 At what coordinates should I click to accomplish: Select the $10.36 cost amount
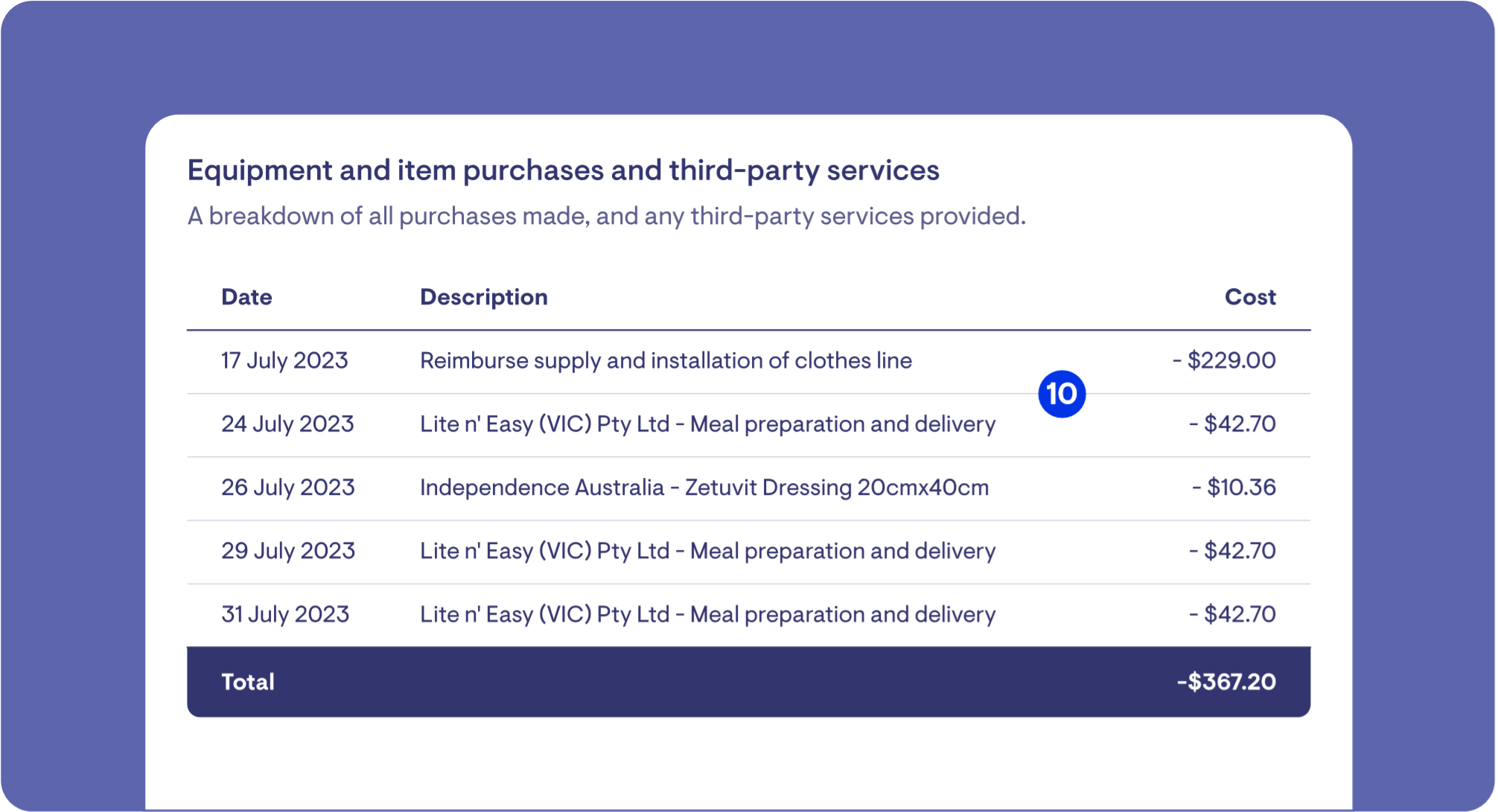(x=1234, y=487)
